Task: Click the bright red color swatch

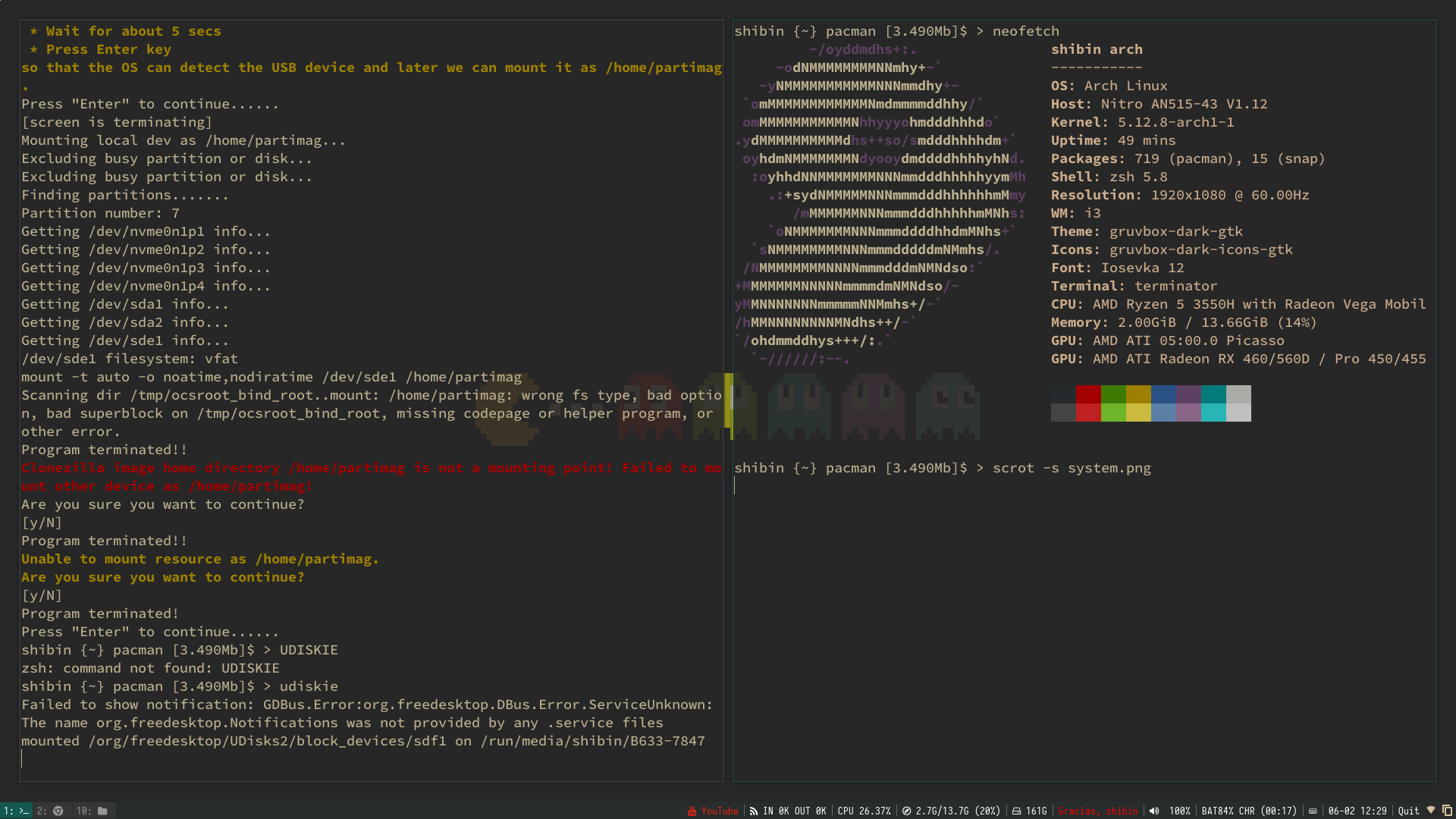Action: [x=1088, y=413]
